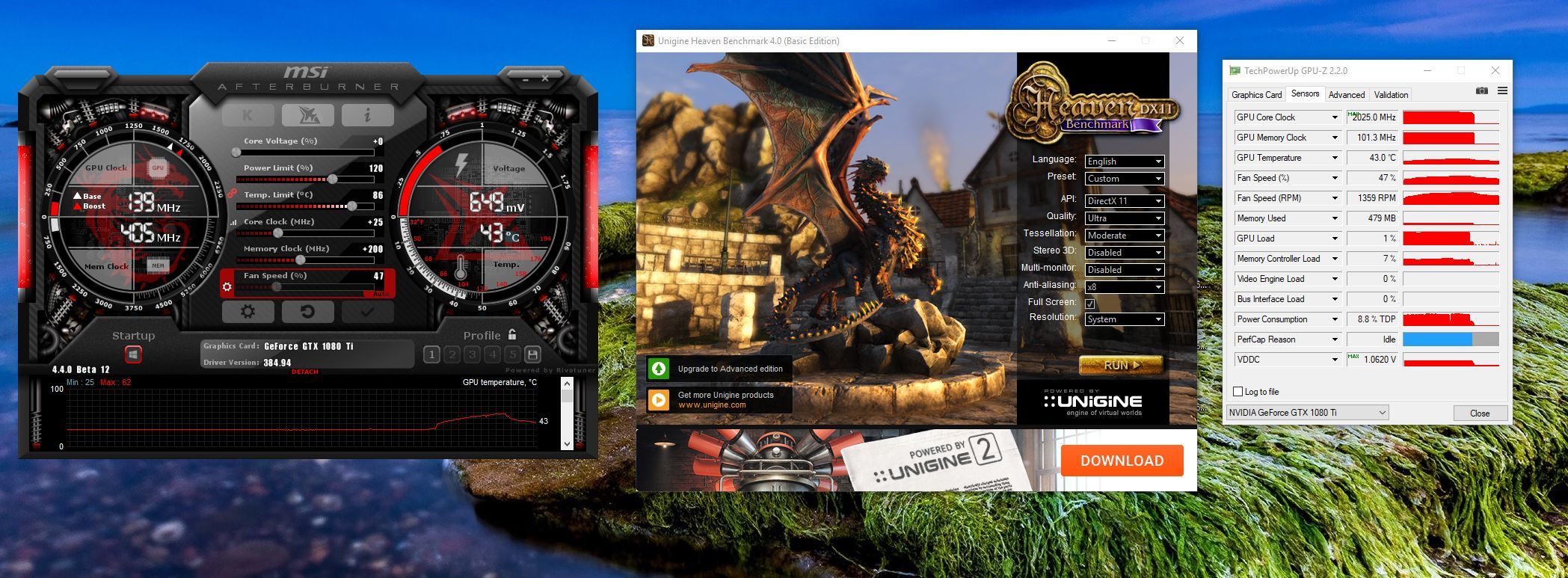Click the Heaven Benchmark title icon

pos(648,40)
